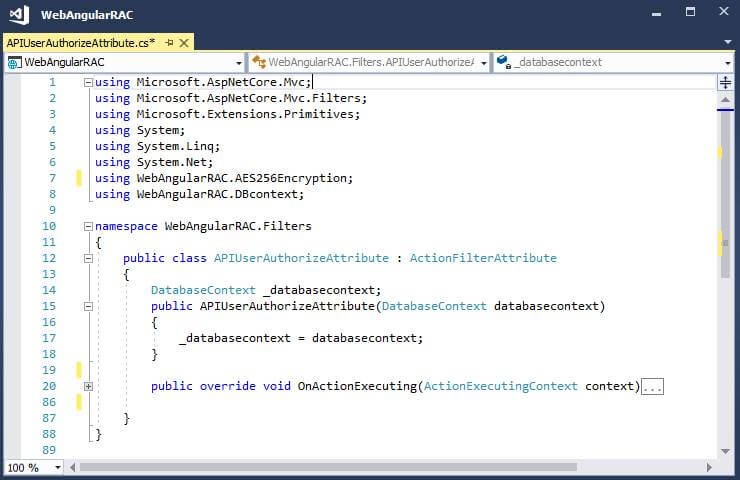This screenshot has height=480, width=740.
Task: Click WebAngularRAC.DBcontext using directive
Action: (217, 194)
